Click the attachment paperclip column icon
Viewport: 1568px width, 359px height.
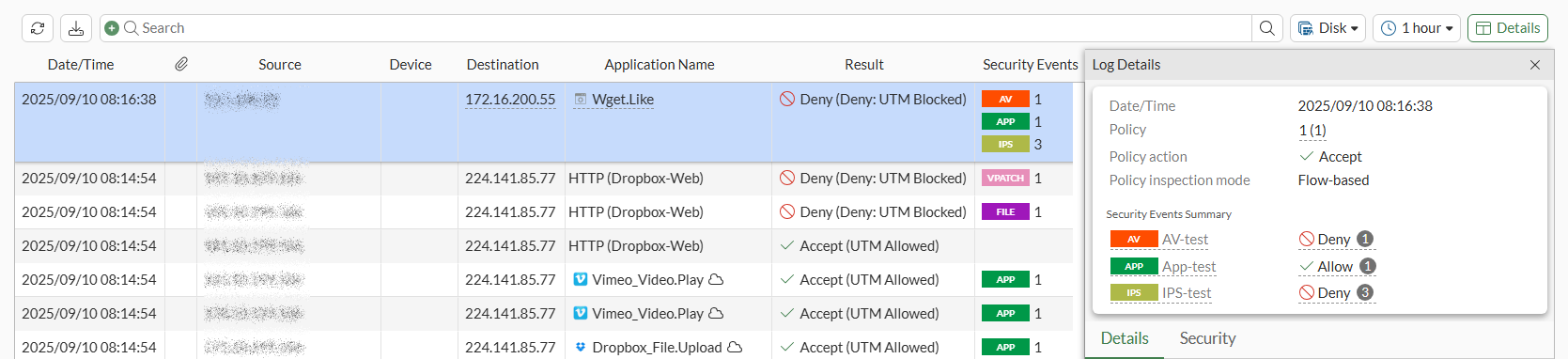click(181, 64)
